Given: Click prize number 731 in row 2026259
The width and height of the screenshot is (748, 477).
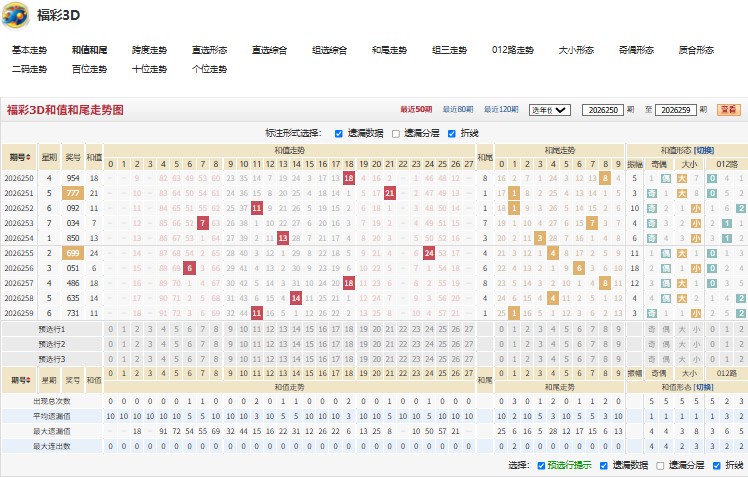Looking at the screenshot, I should [x=73, y=313].
